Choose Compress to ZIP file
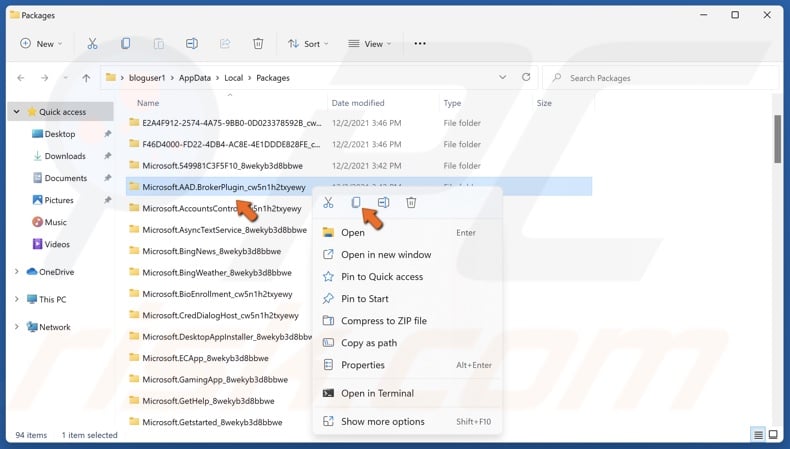Screen dimensions: 790x449 (x=407, y=321)
